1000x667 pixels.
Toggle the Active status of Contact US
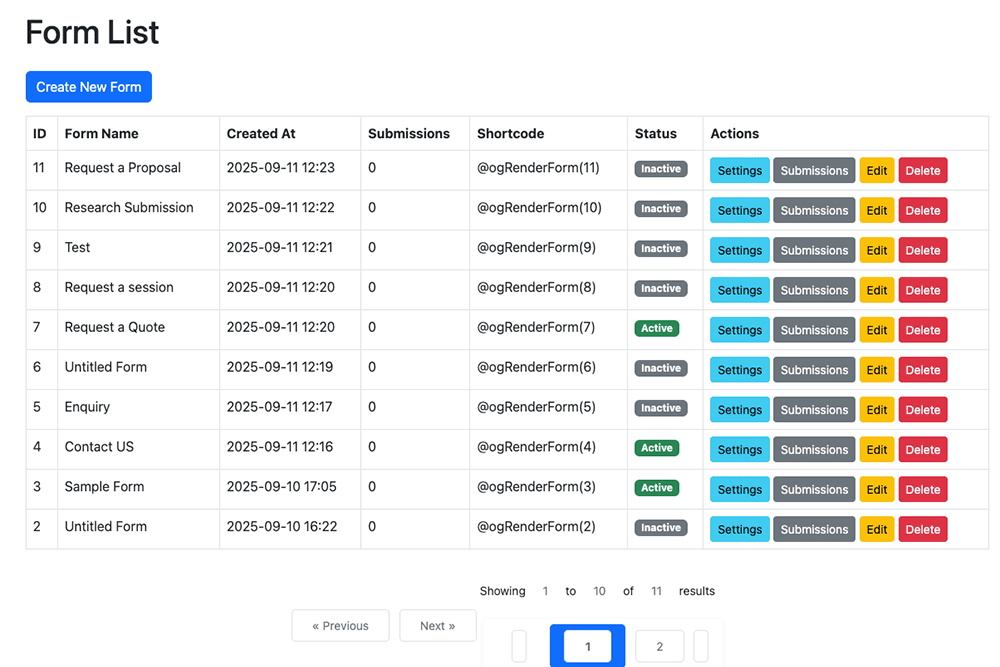tap(656, 448)
